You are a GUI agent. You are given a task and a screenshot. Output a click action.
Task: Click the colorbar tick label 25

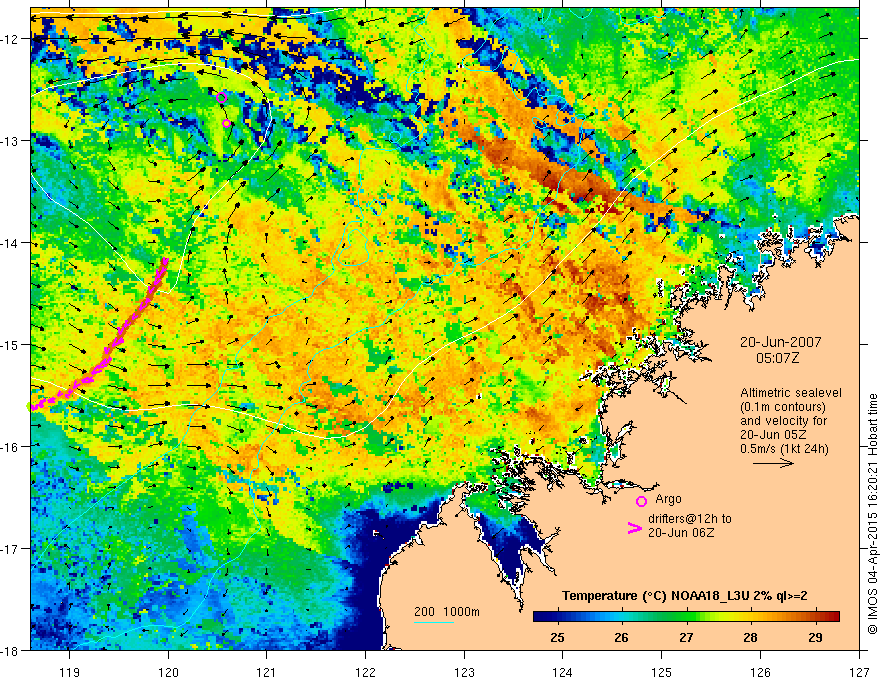(x=557, y=638)
